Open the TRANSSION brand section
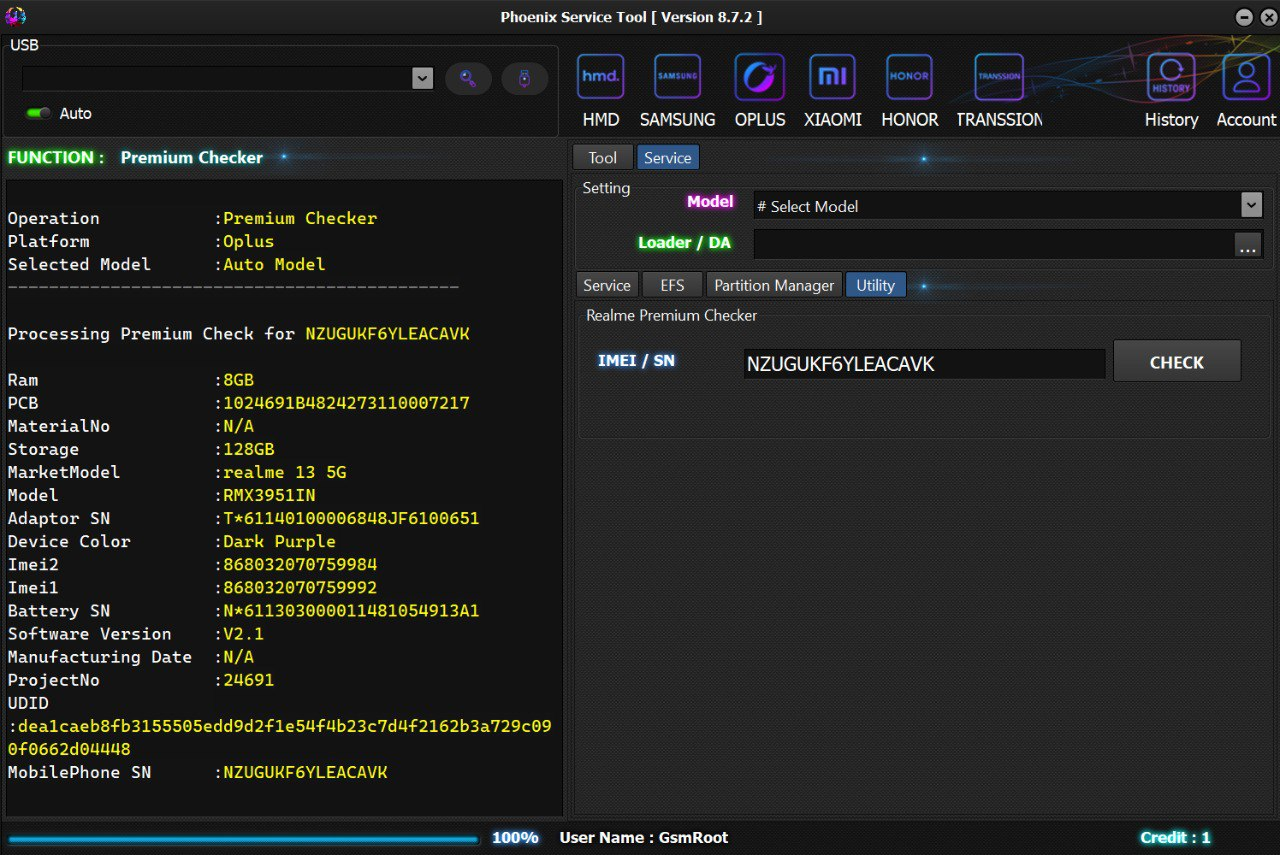1280x855 pixels. tap(999, 91)
